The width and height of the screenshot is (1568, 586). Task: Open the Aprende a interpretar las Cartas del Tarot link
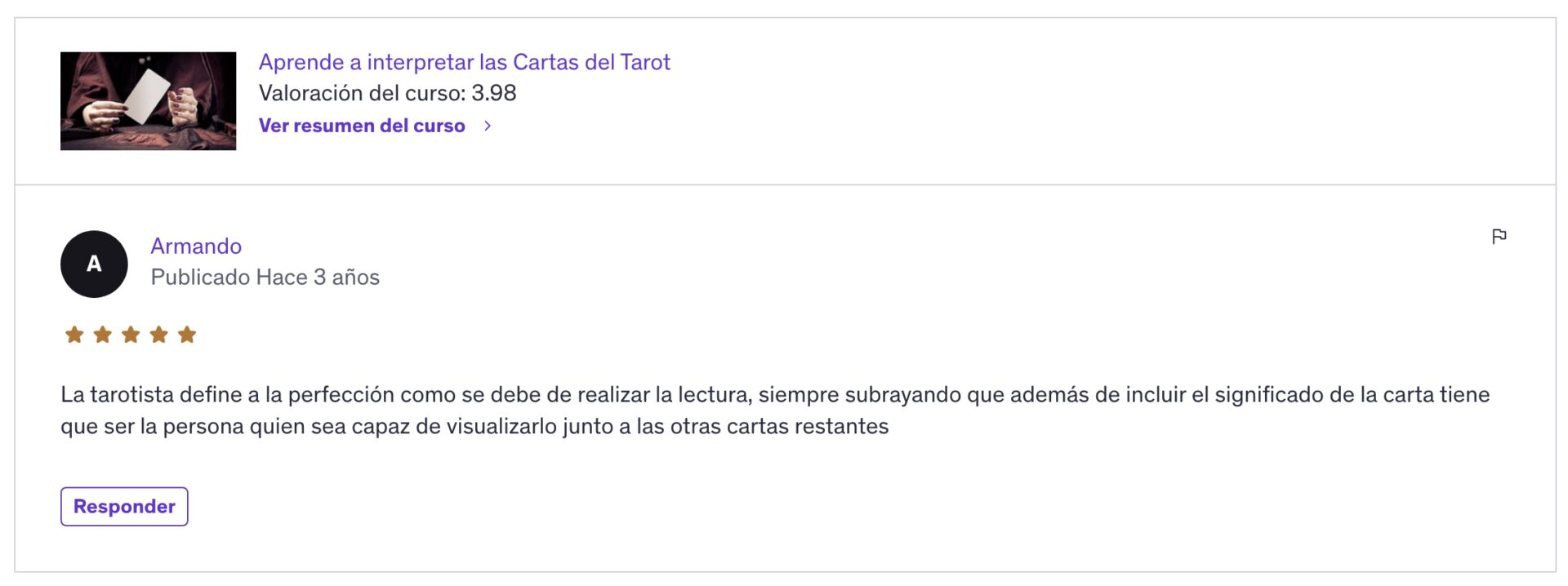point(464,62)
